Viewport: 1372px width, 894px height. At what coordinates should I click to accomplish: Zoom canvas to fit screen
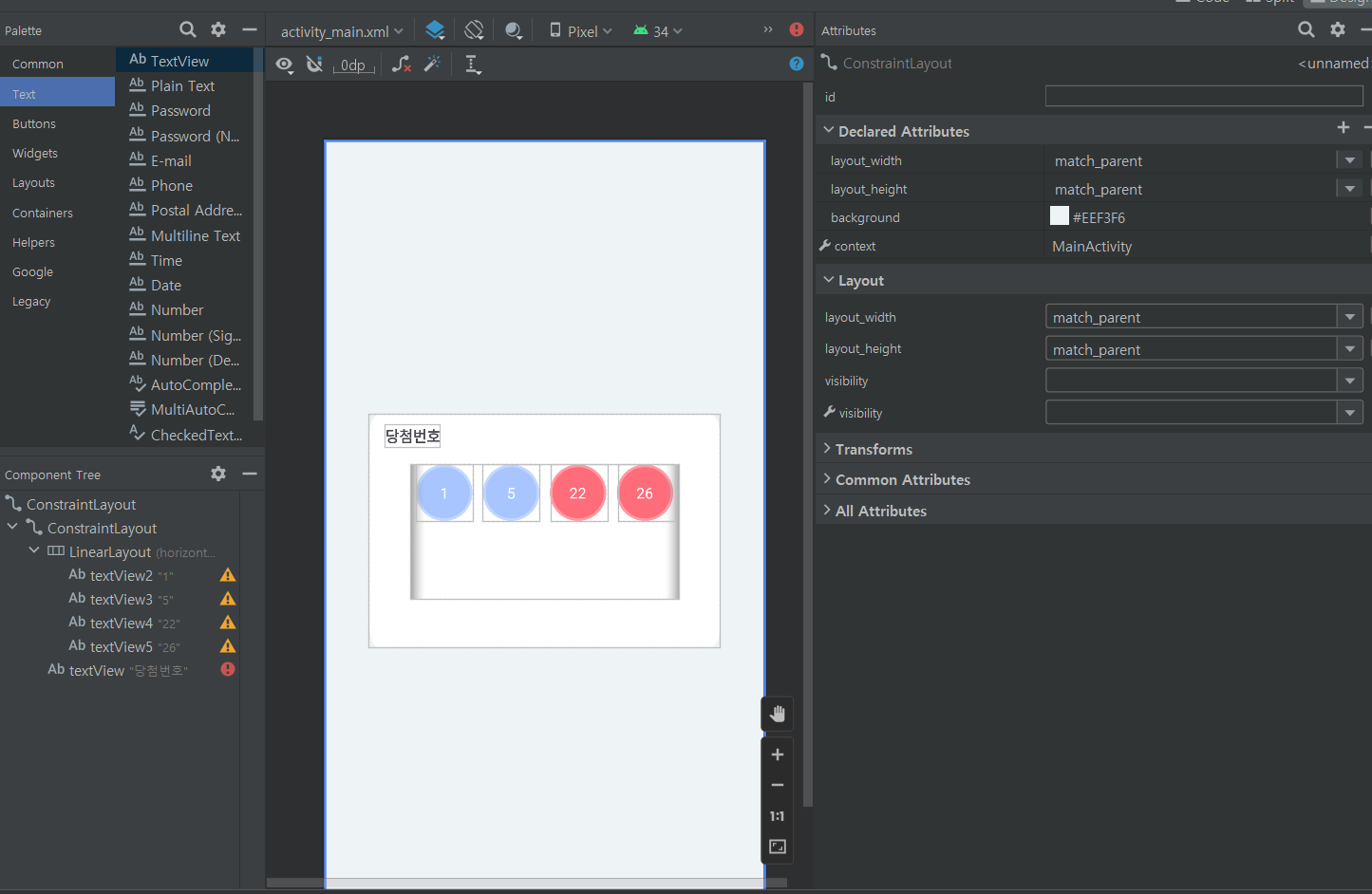(x=778, y=847)
